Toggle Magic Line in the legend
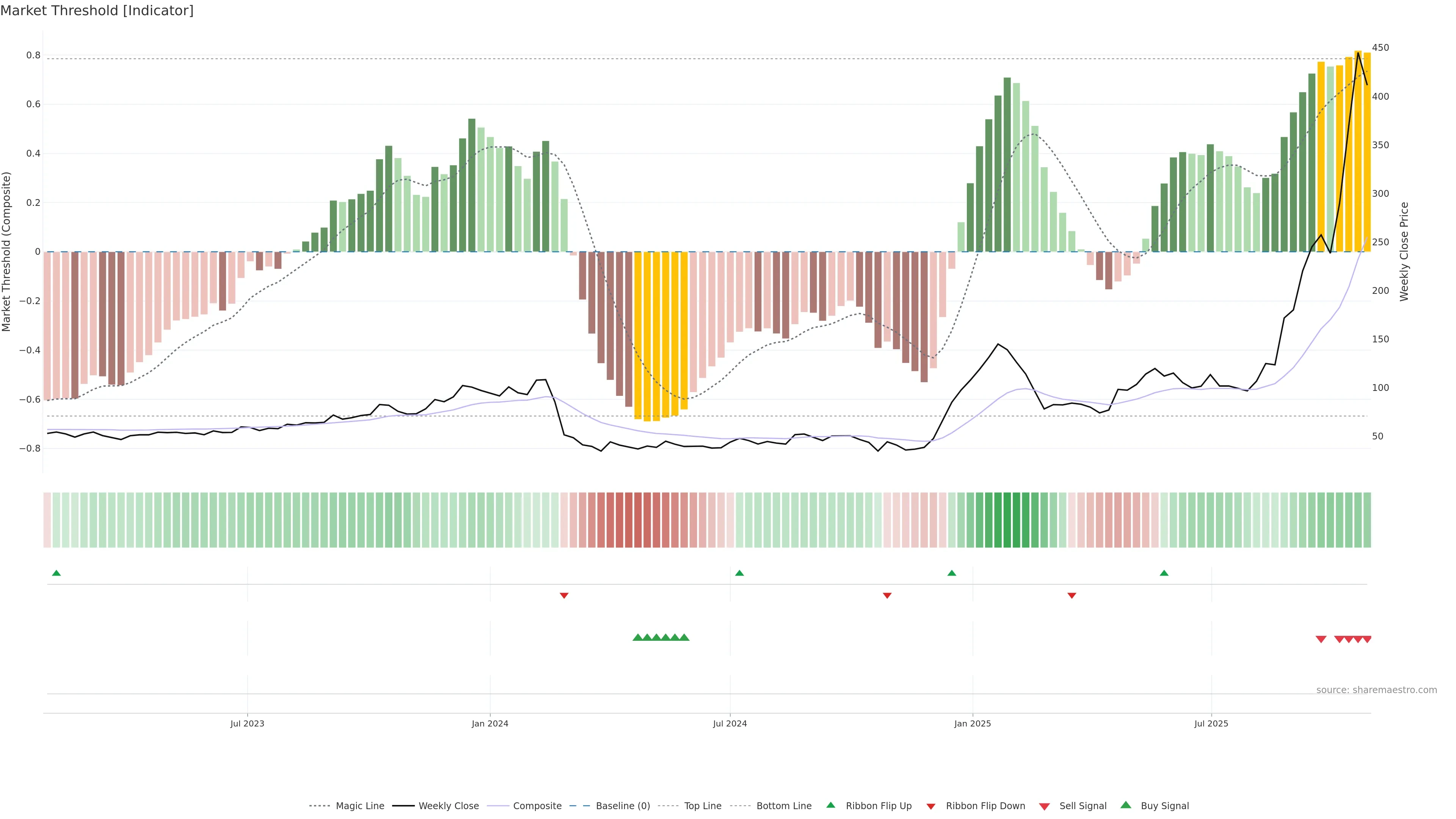The image size is (1456, 819). pos(359,805)
